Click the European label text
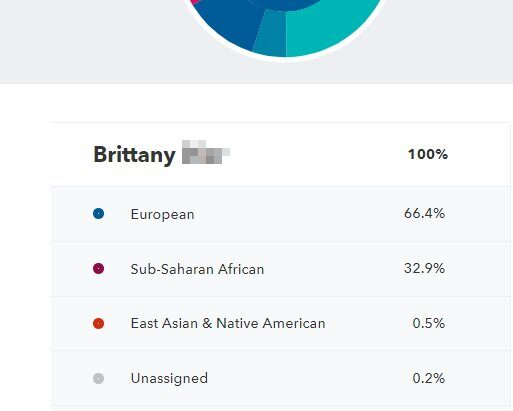513x411 pixels. (x=162, y=214)
